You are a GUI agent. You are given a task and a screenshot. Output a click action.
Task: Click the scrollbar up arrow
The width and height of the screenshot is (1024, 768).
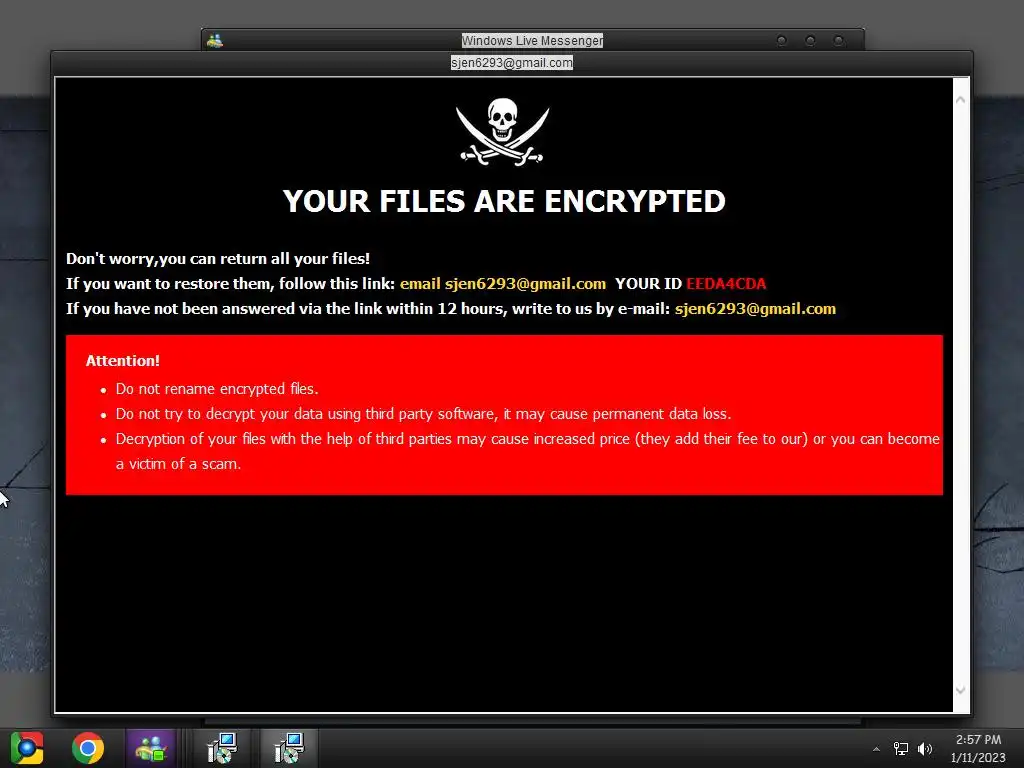tap(961, 100)
